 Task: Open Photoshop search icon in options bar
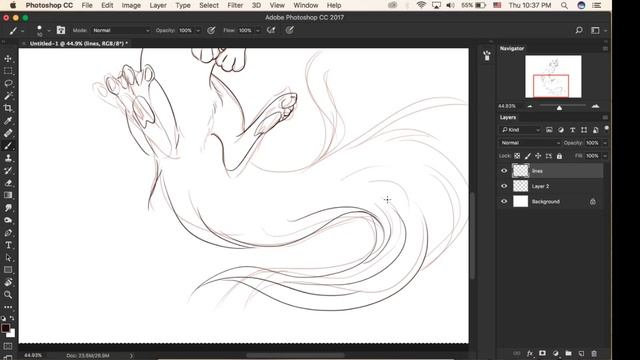[579, 30]
